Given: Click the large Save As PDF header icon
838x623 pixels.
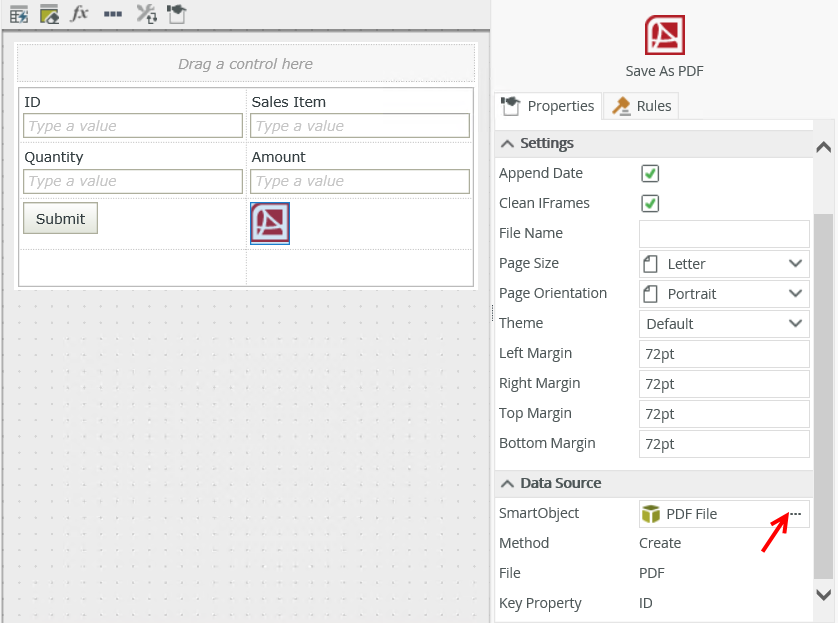Looking at the screenshot, I should click(664, 35).
